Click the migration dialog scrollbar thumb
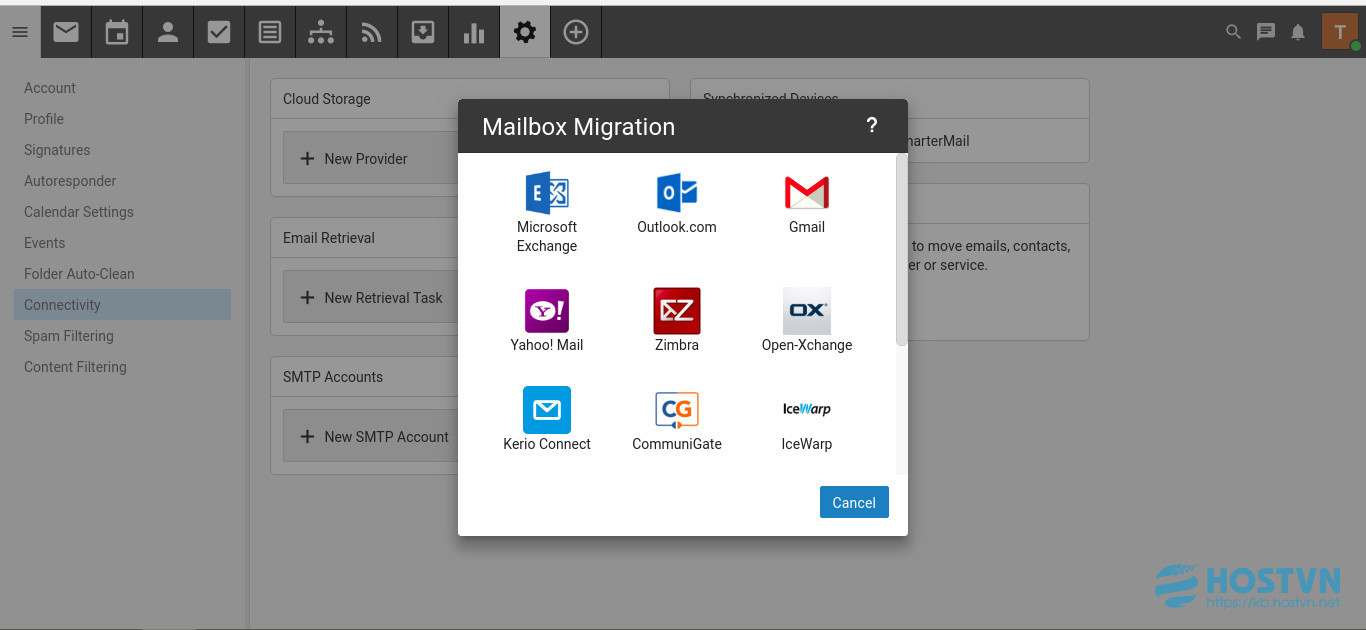This screenshot has width=1366, height=630. pos(902,250)
